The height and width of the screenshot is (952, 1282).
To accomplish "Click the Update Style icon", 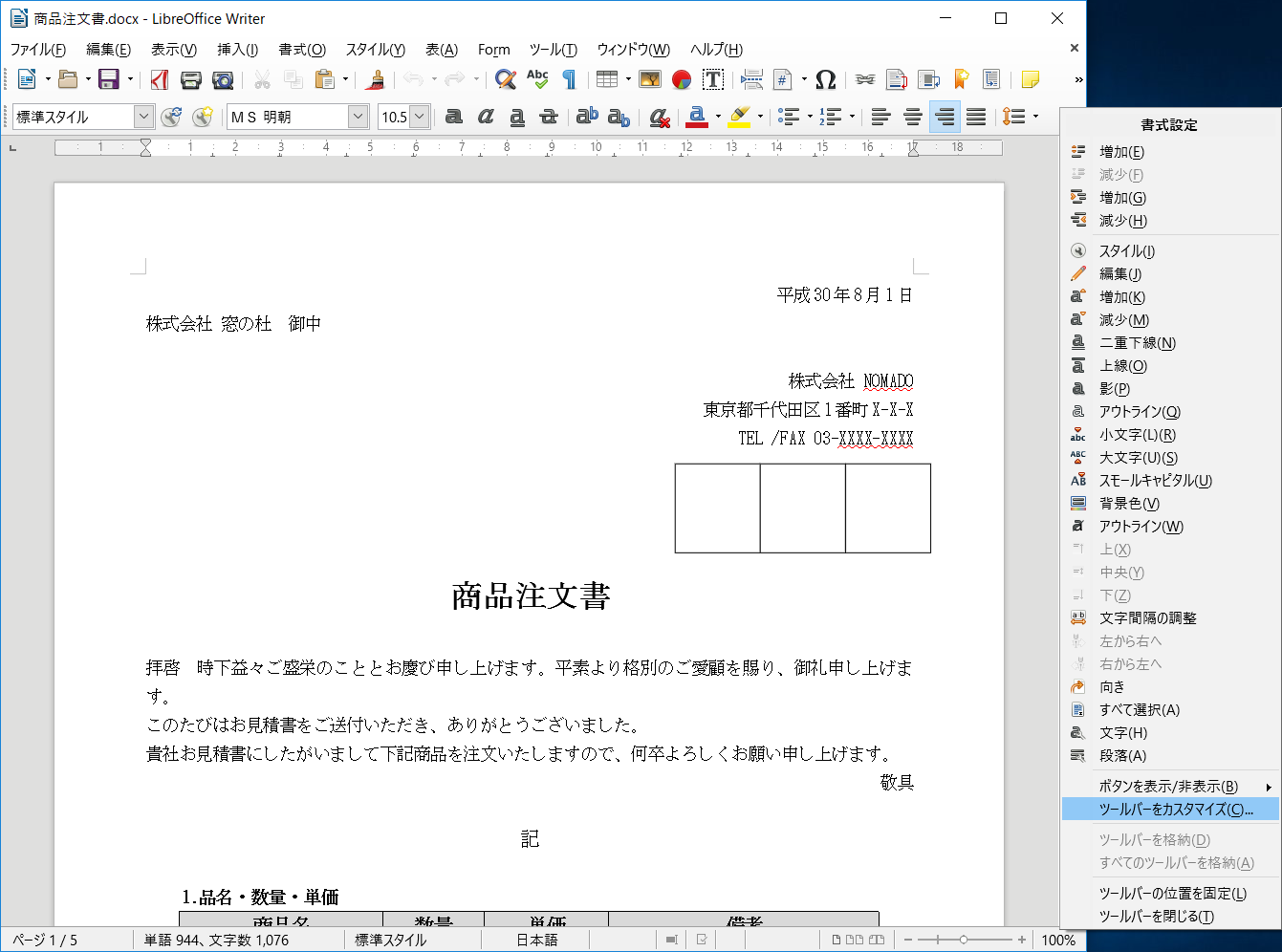I will (171, 117).
